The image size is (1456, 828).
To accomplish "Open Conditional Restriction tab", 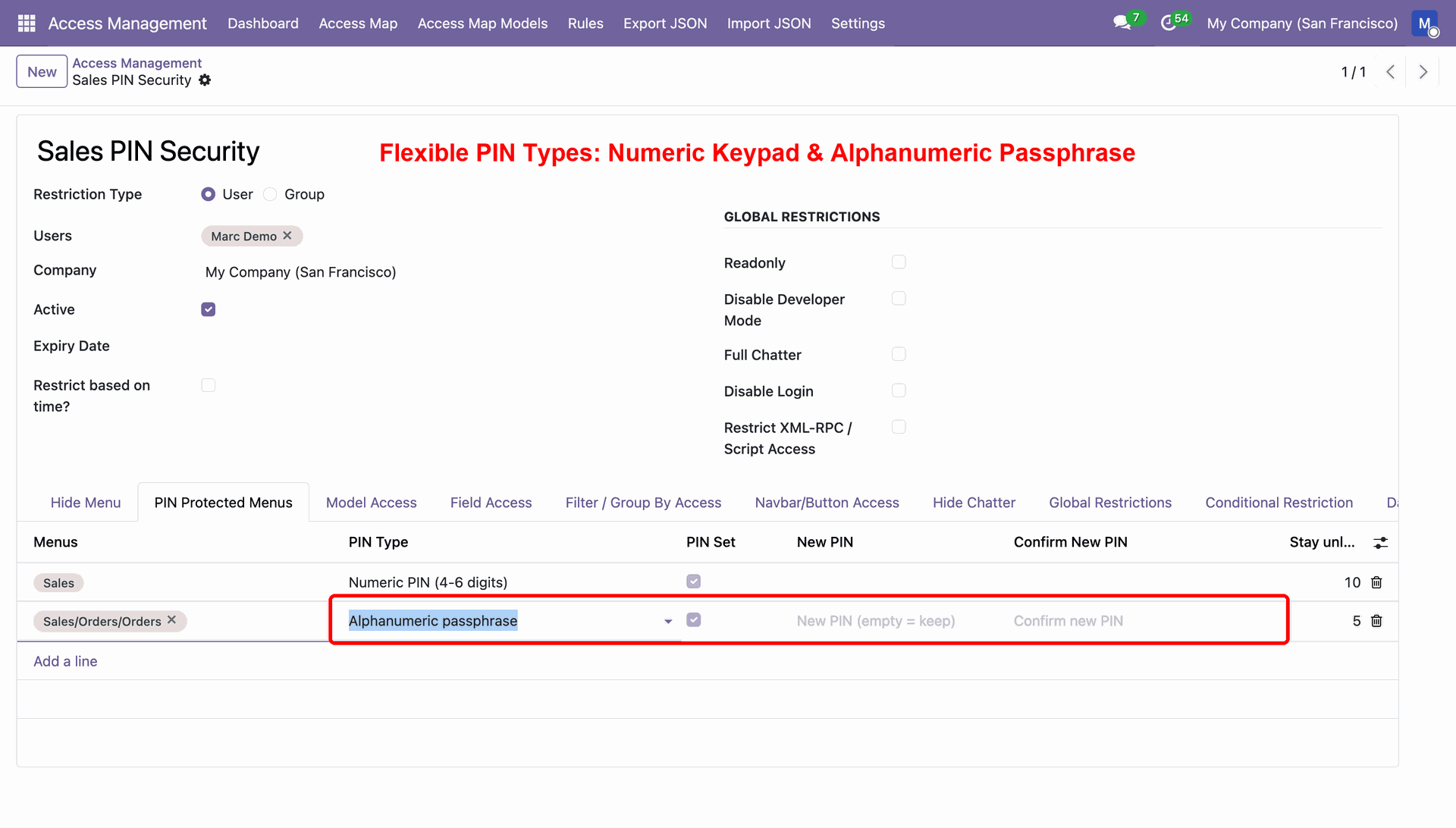I will (x=1279, y=503).
